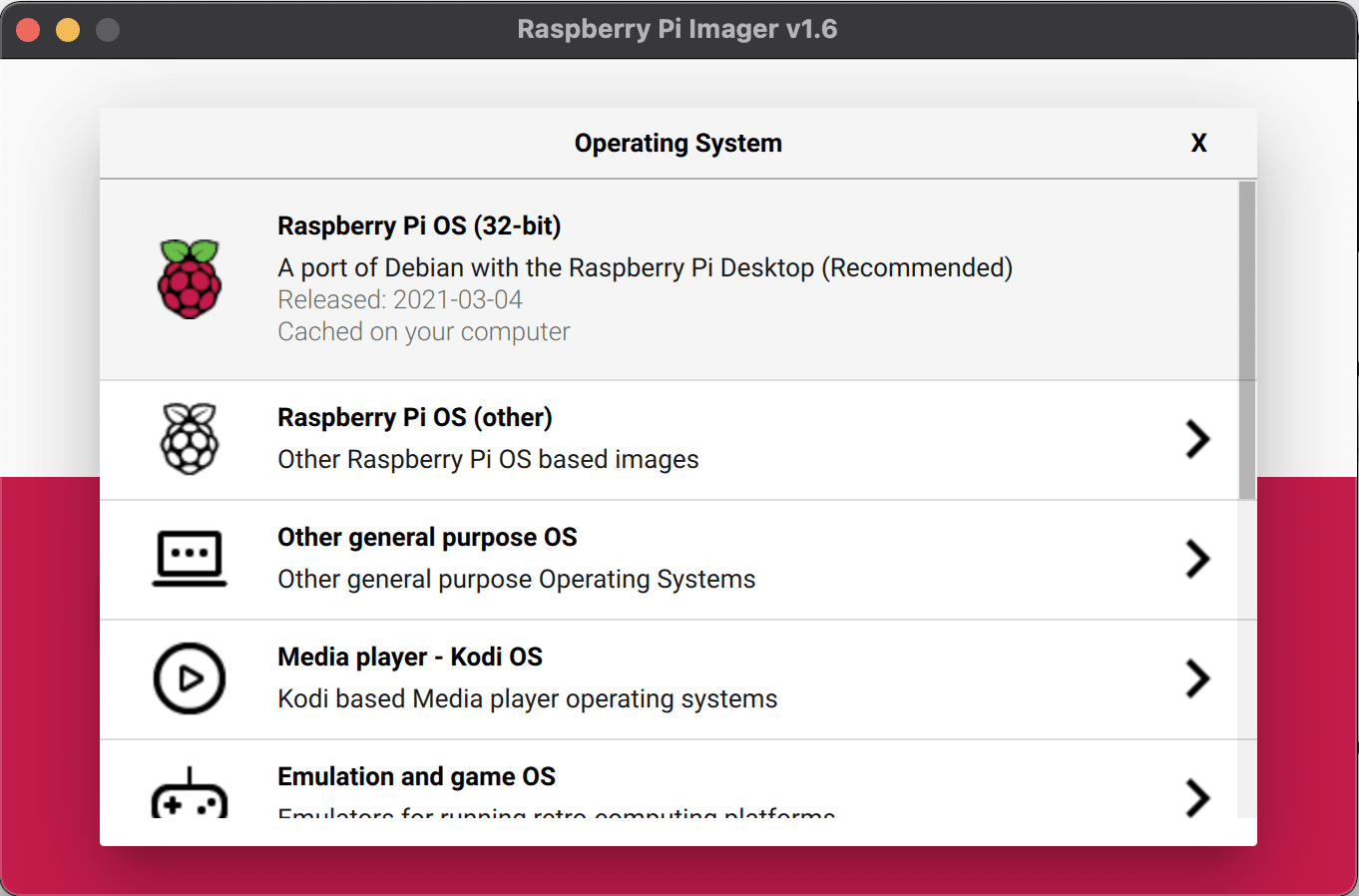Select the Other general purpose OS row
Image resolution: width=1359 pixels, height=896 pixels.
(599, 559)
